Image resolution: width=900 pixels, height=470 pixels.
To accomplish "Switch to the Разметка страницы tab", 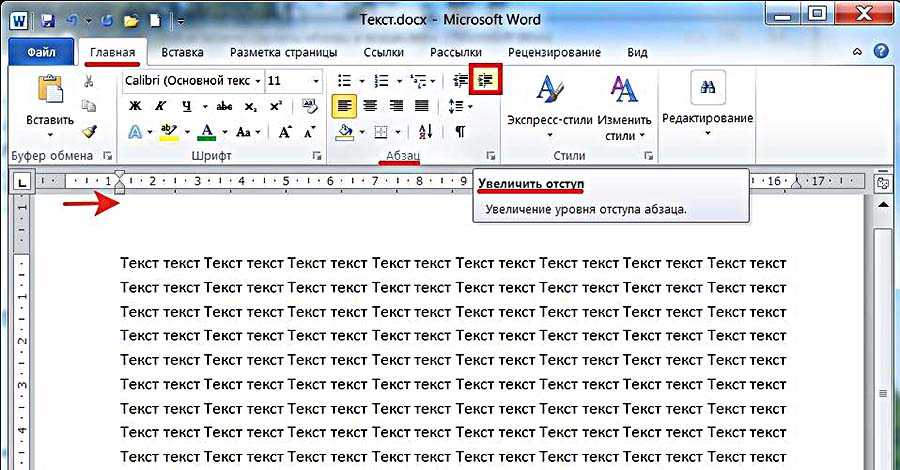I will 283,52.
